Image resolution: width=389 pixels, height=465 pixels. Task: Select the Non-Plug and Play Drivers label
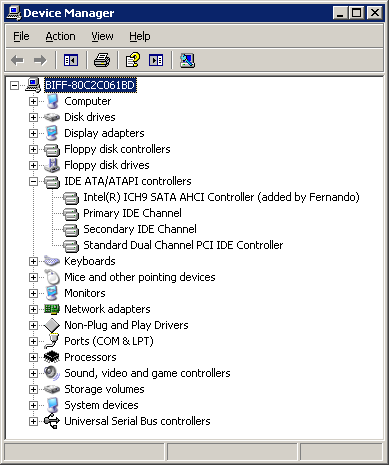pyautogui.click(x=126, y=325)
